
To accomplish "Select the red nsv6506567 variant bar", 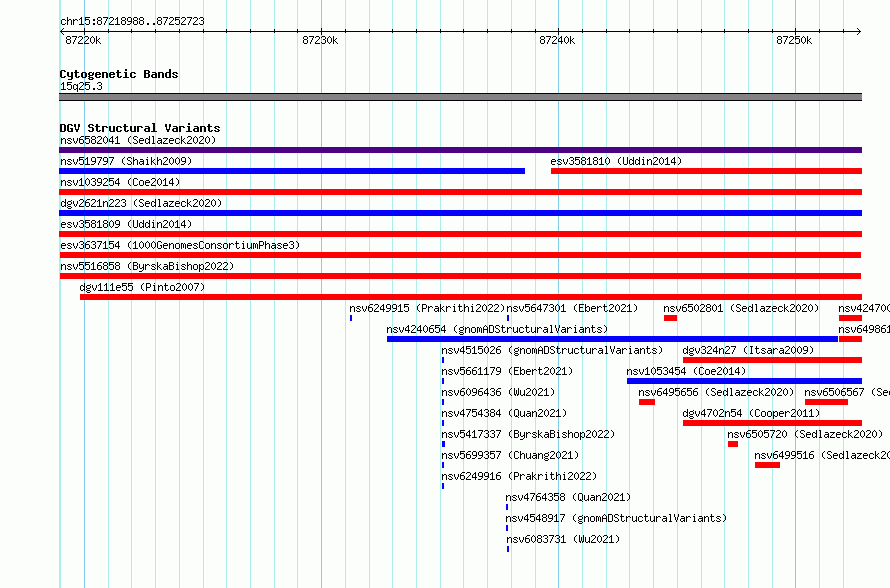I will point(826,402).
